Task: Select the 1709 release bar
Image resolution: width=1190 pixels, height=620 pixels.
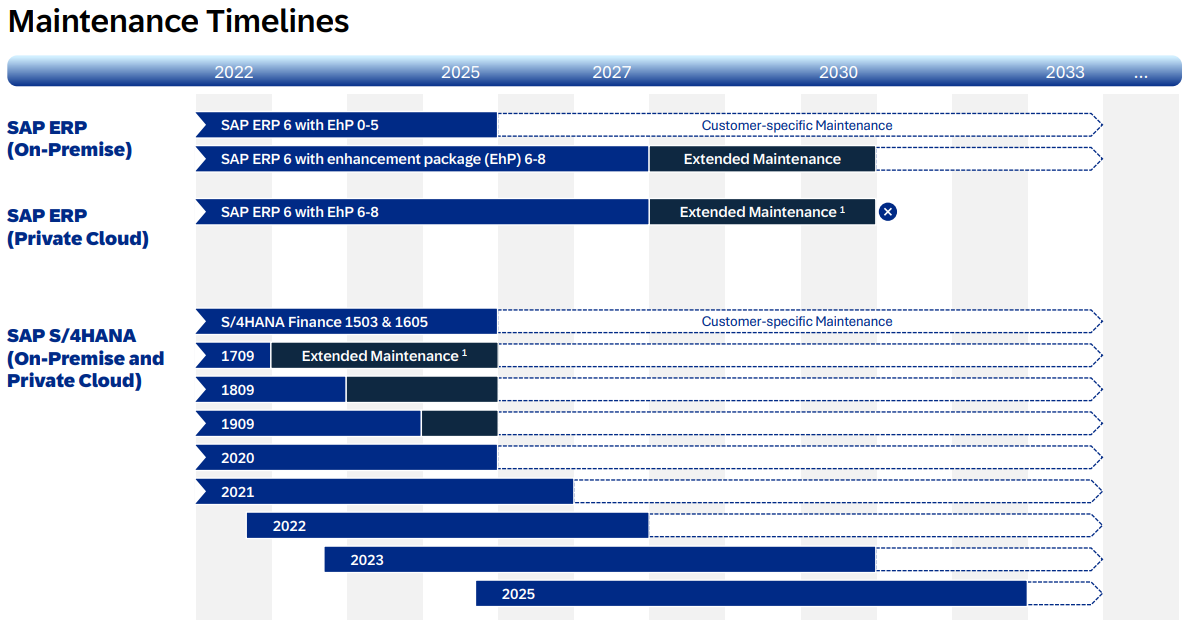Action: [234, 356]
